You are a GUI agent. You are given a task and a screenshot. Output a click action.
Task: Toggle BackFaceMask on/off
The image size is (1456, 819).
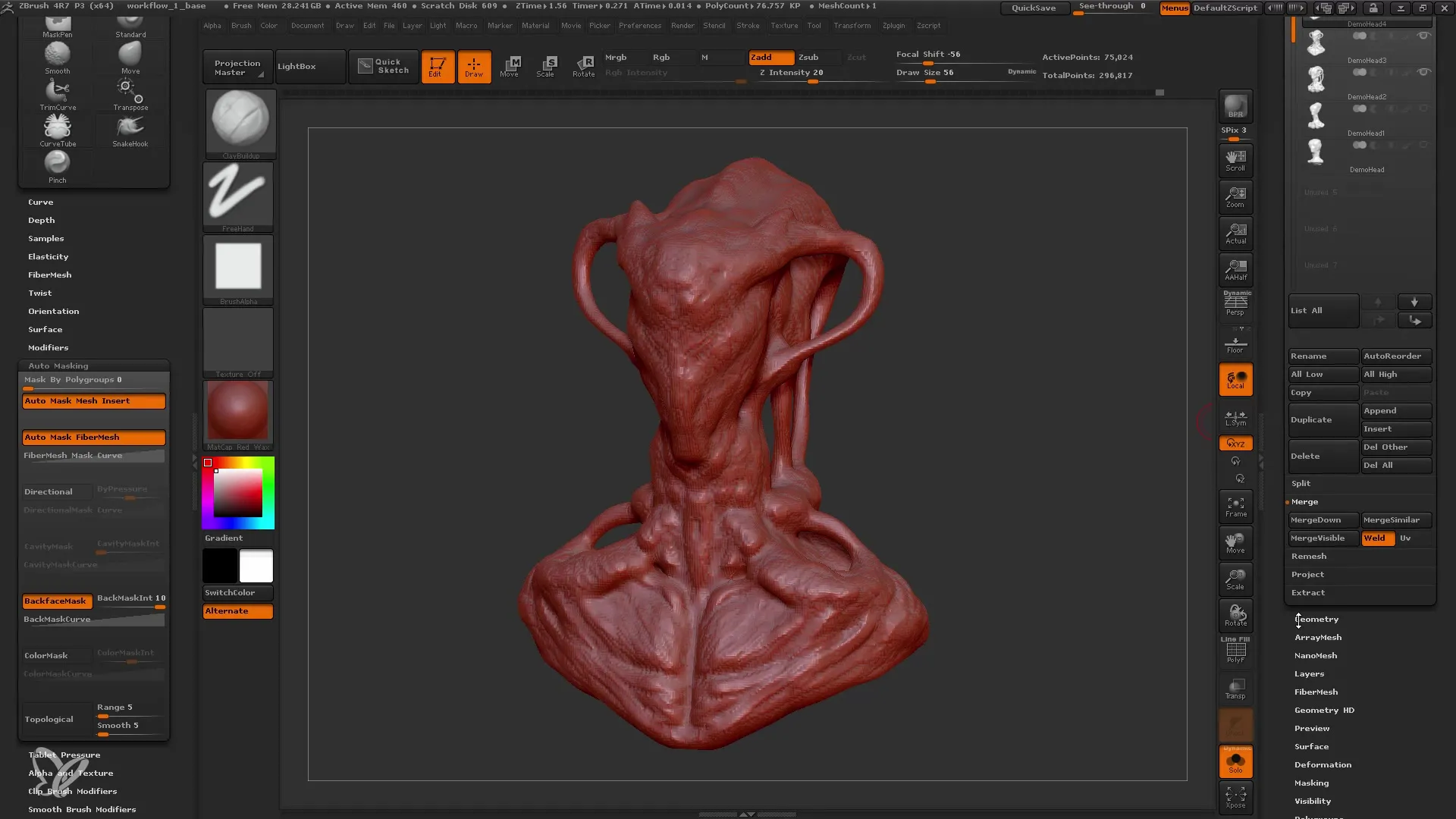[55, 600]
